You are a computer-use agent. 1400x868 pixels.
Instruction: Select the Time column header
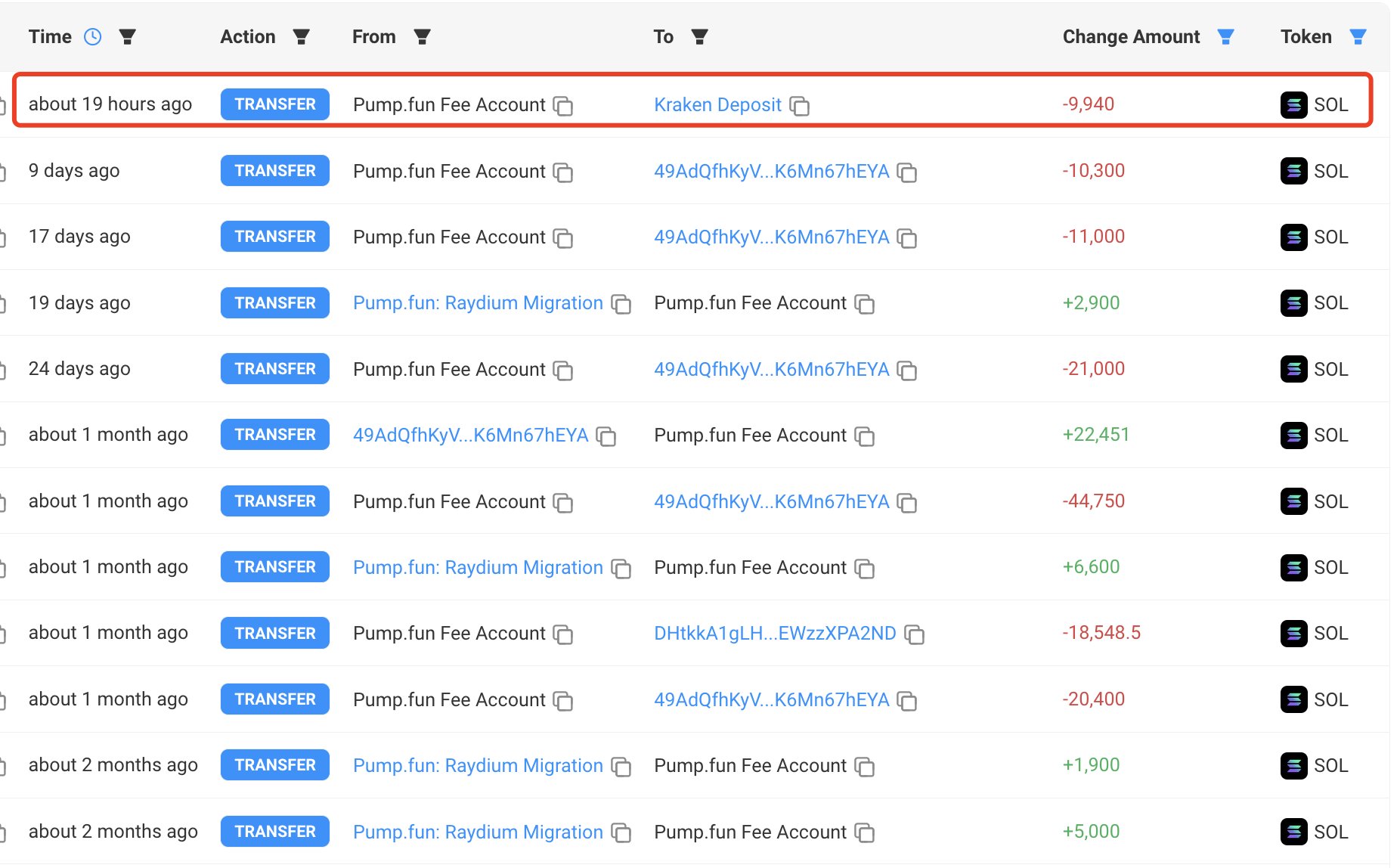click(50, 36)
